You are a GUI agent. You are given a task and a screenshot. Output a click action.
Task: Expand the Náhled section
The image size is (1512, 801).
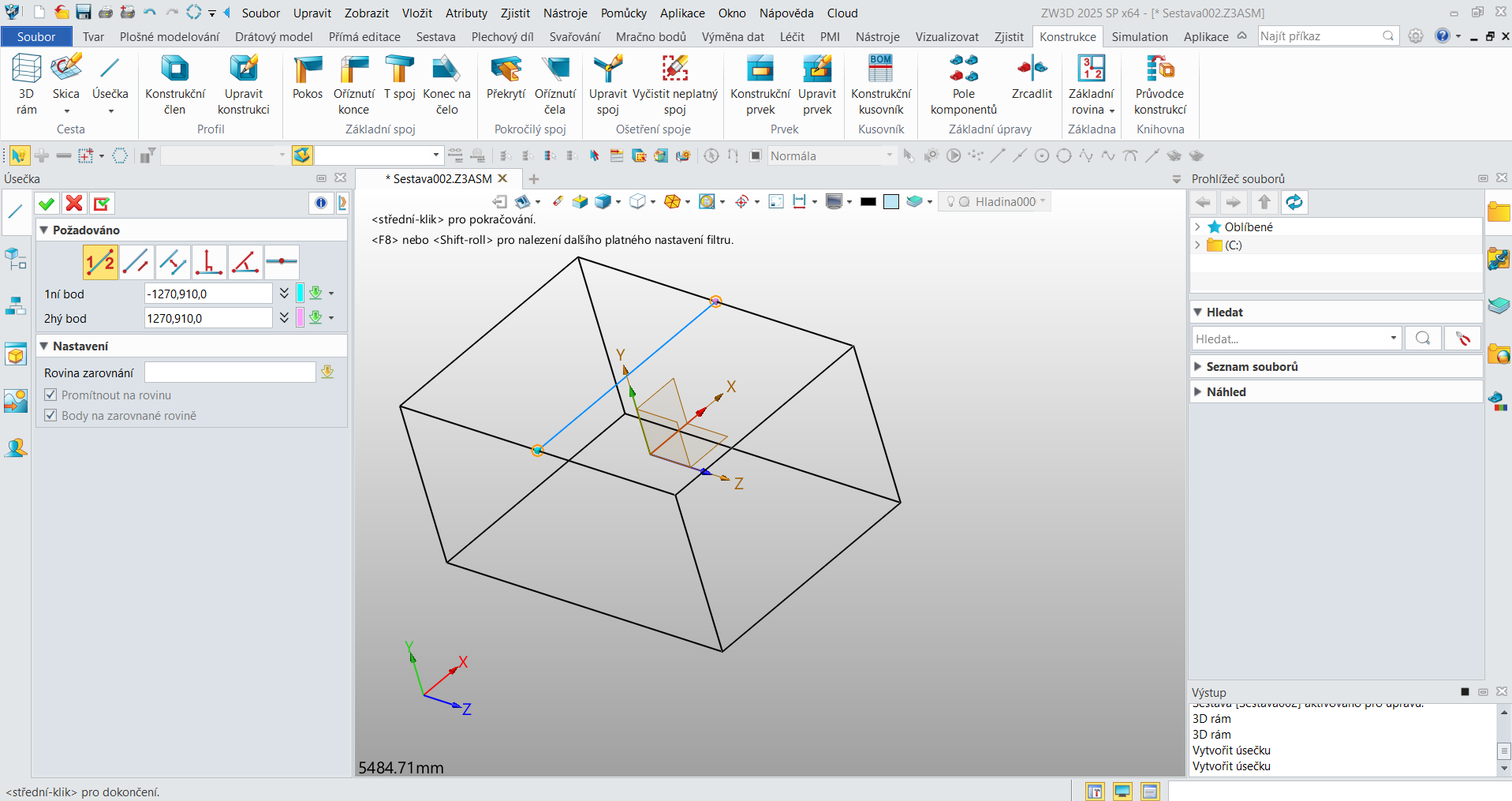(1198, 391)
